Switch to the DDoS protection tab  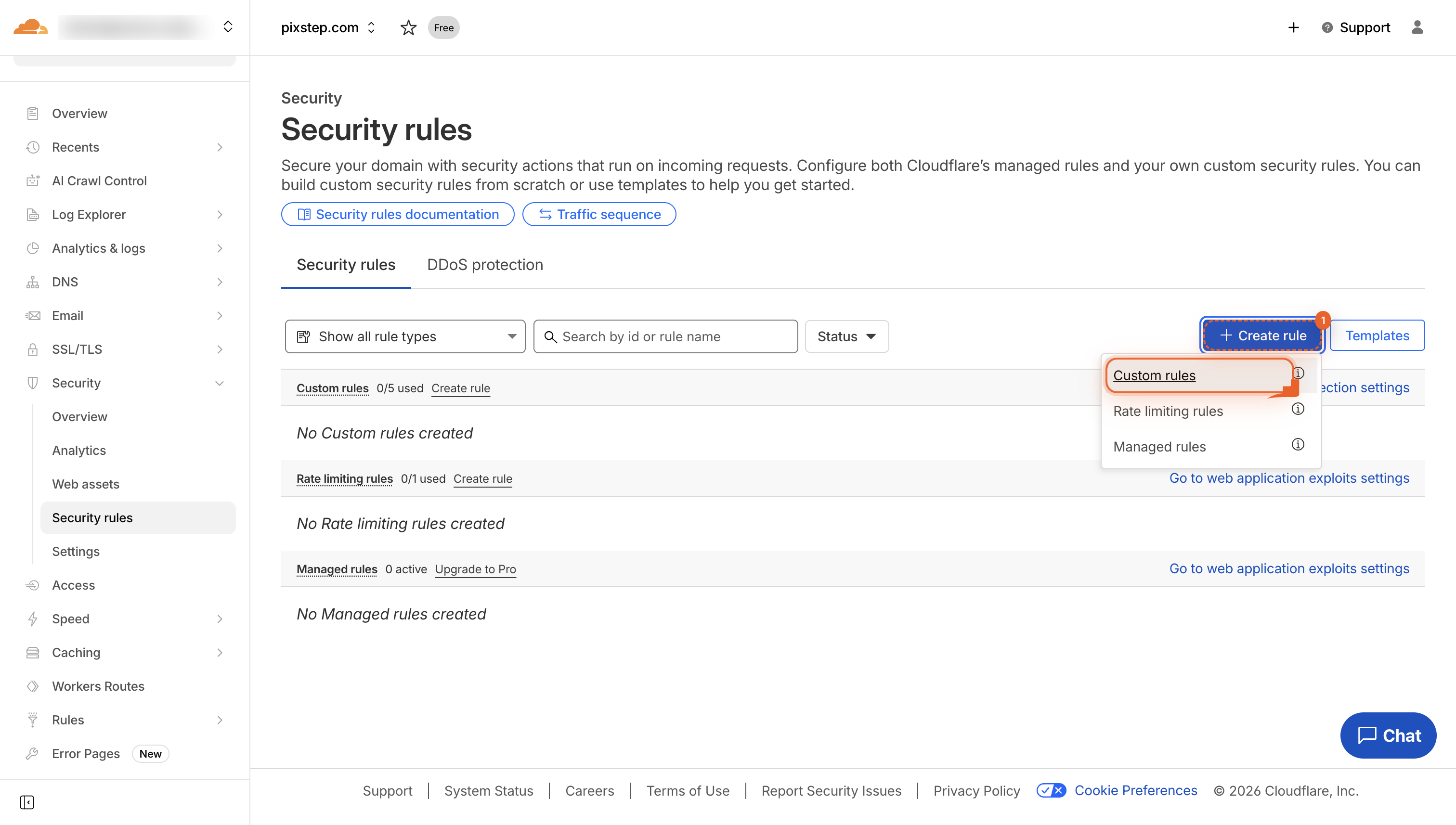point(484,265)
